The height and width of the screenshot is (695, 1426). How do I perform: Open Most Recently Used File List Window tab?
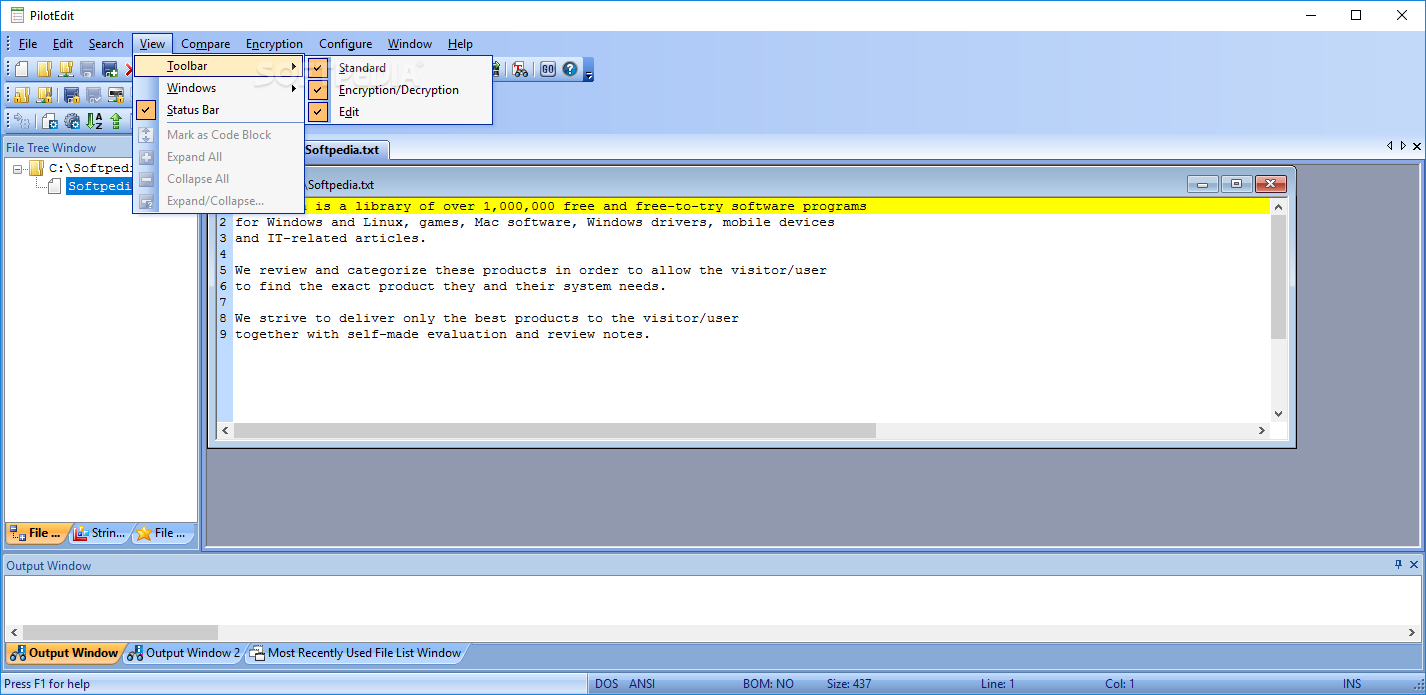[356, 653]
